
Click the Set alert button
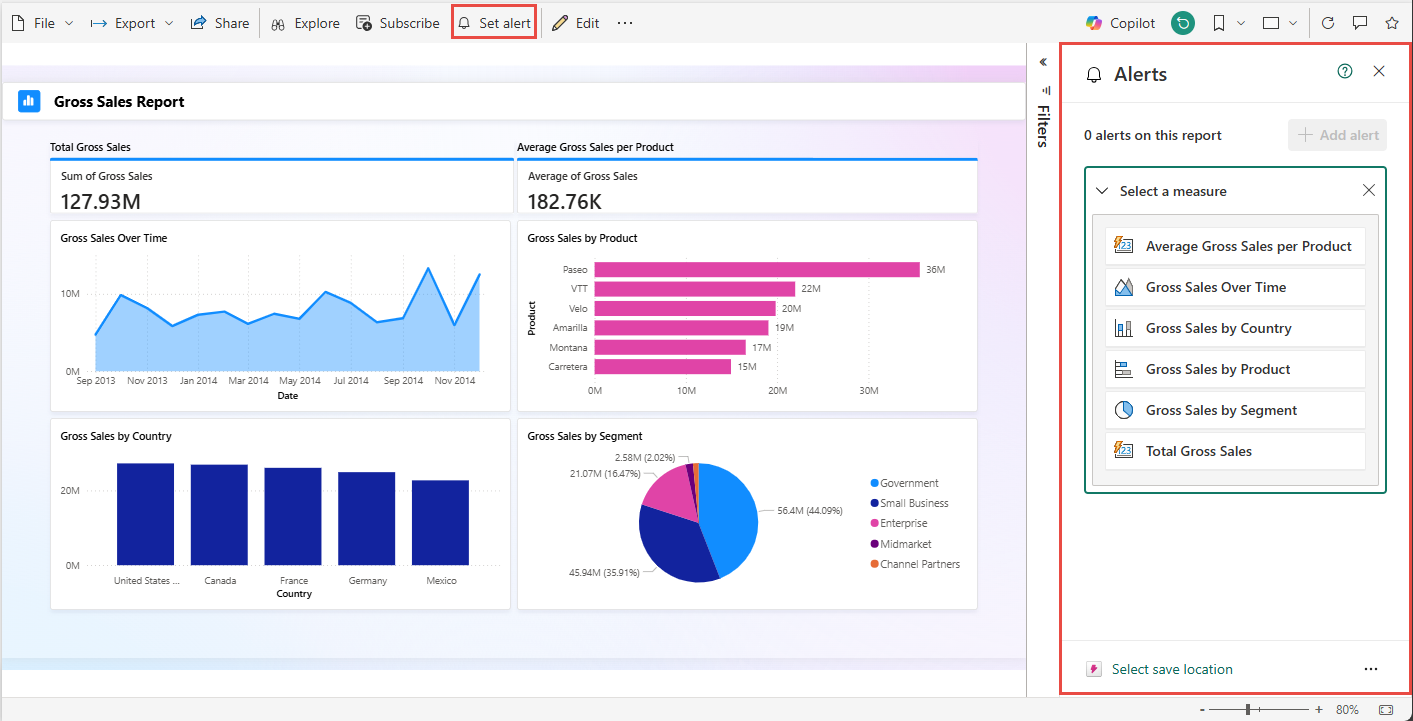494,23
